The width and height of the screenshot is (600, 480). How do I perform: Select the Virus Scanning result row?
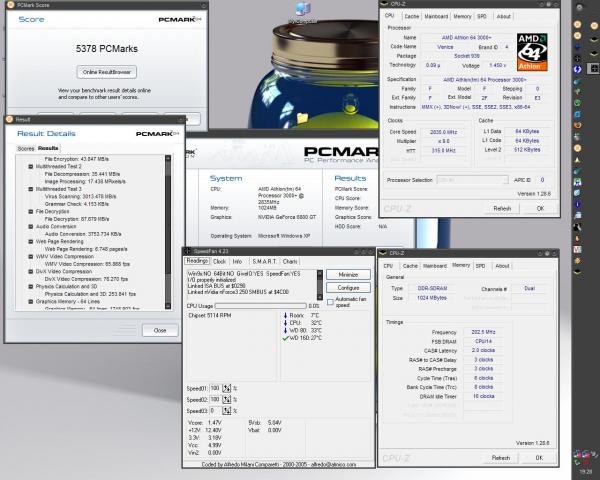(80, 196)
